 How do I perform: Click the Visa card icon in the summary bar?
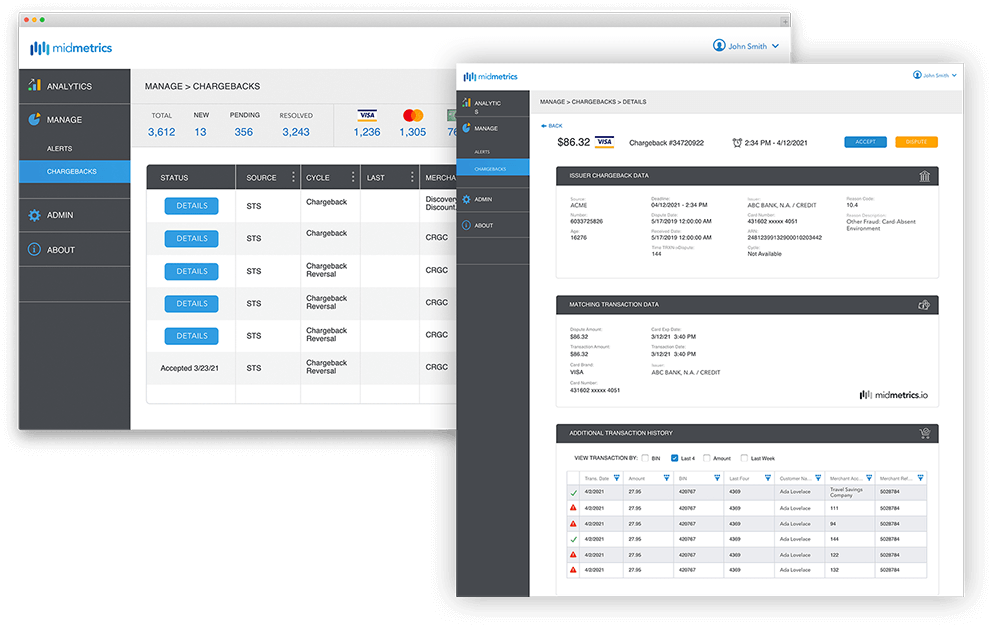(366, 115)
